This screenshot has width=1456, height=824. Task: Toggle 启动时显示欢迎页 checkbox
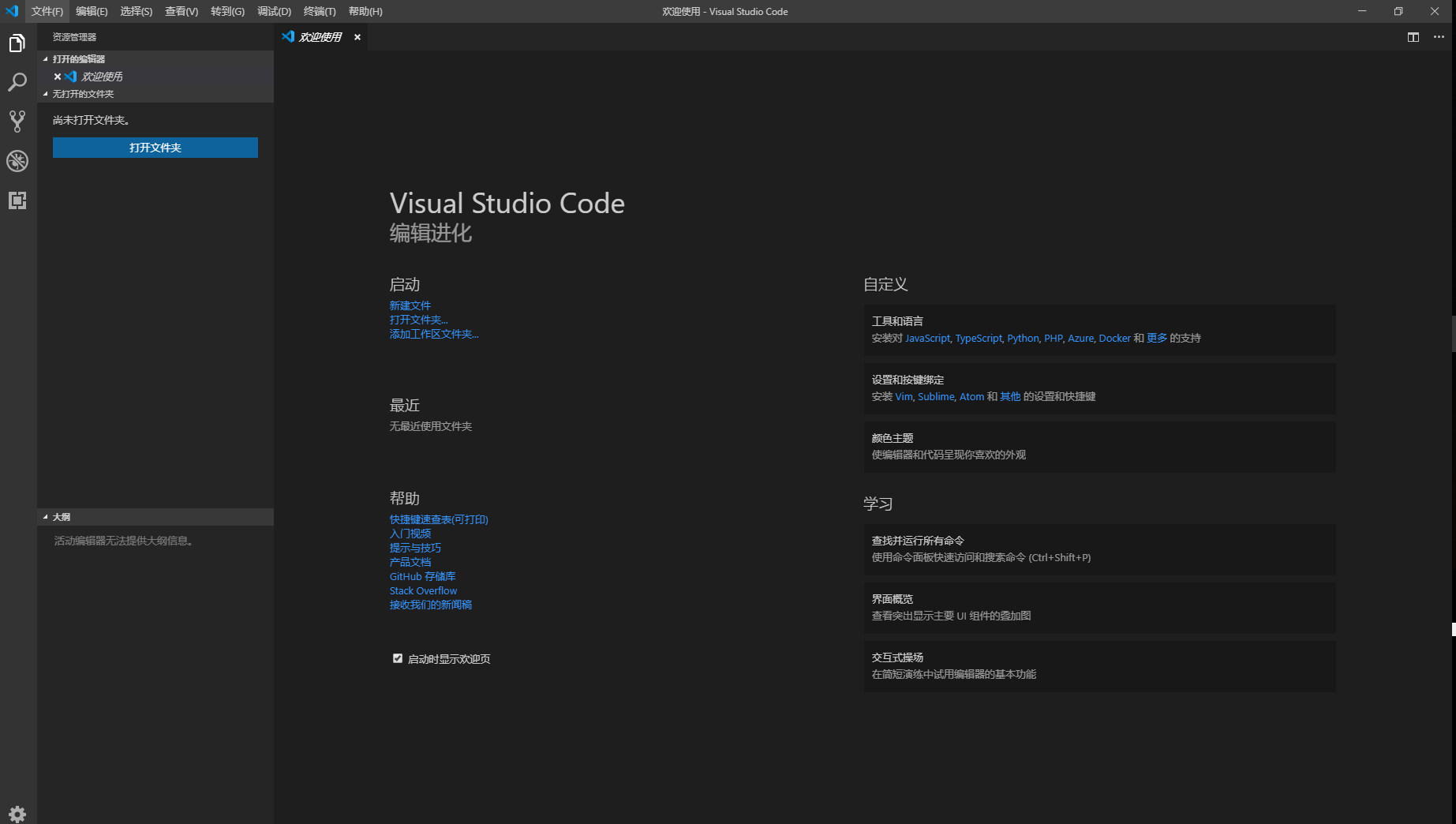click(x=397, y=657)
